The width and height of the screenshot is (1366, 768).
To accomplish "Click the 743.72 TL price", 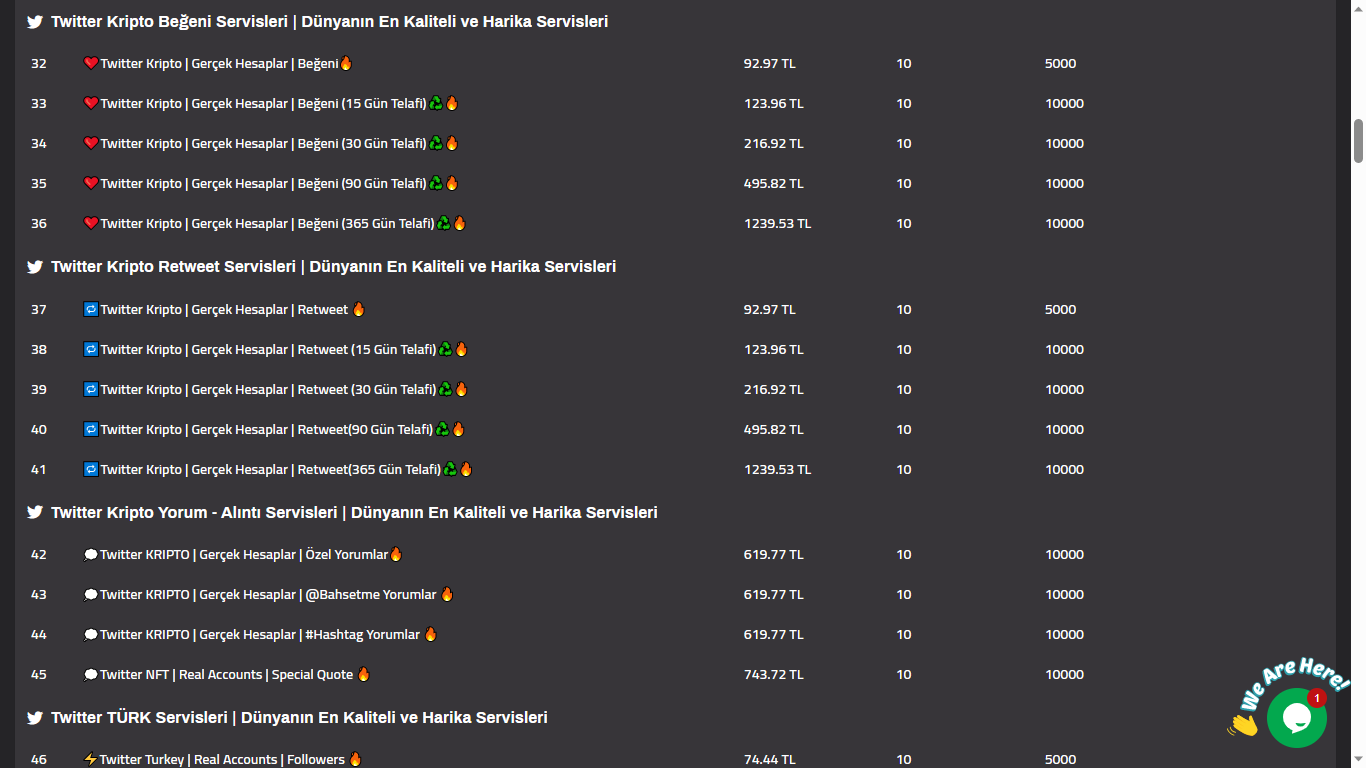I will pos(773,674).
